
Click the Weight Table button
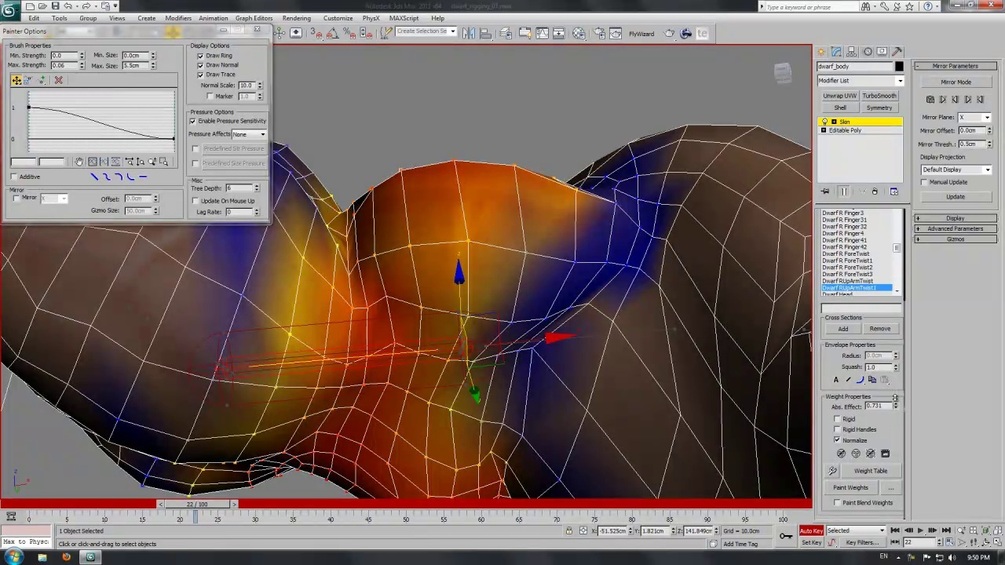point(870,471)
